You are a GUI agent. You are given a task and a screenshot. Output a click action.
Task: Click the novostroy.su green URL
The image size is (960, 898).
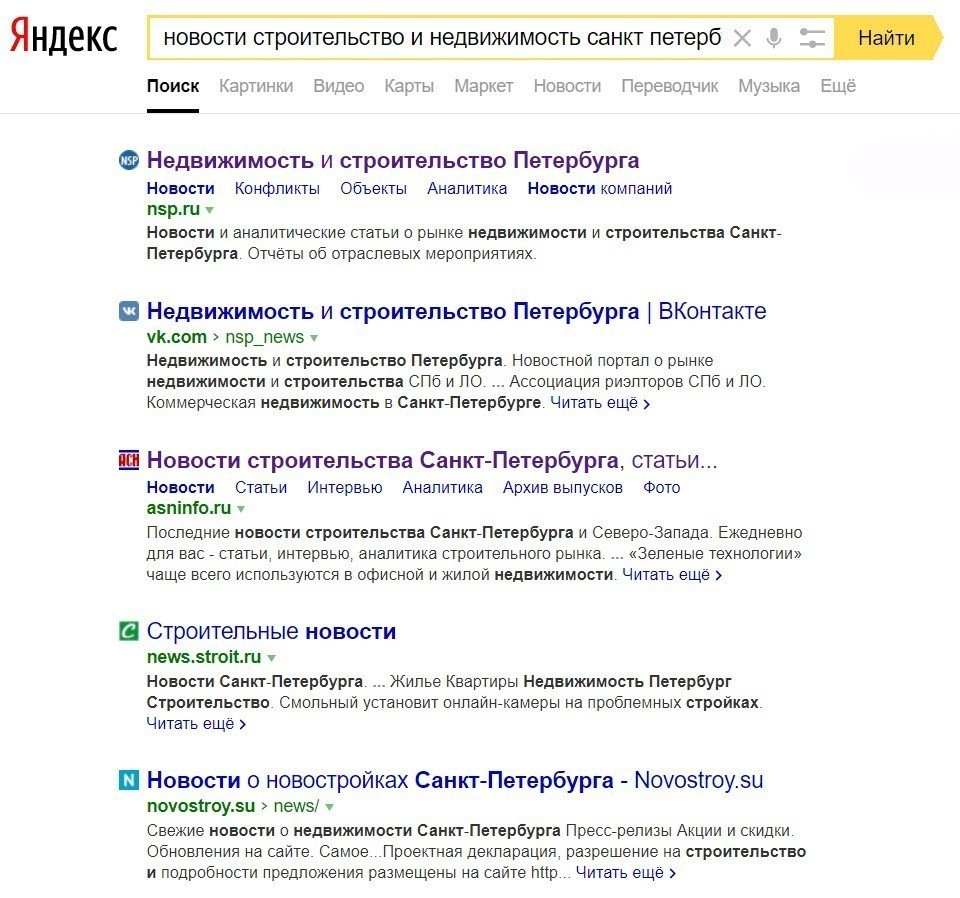[201, 806]
